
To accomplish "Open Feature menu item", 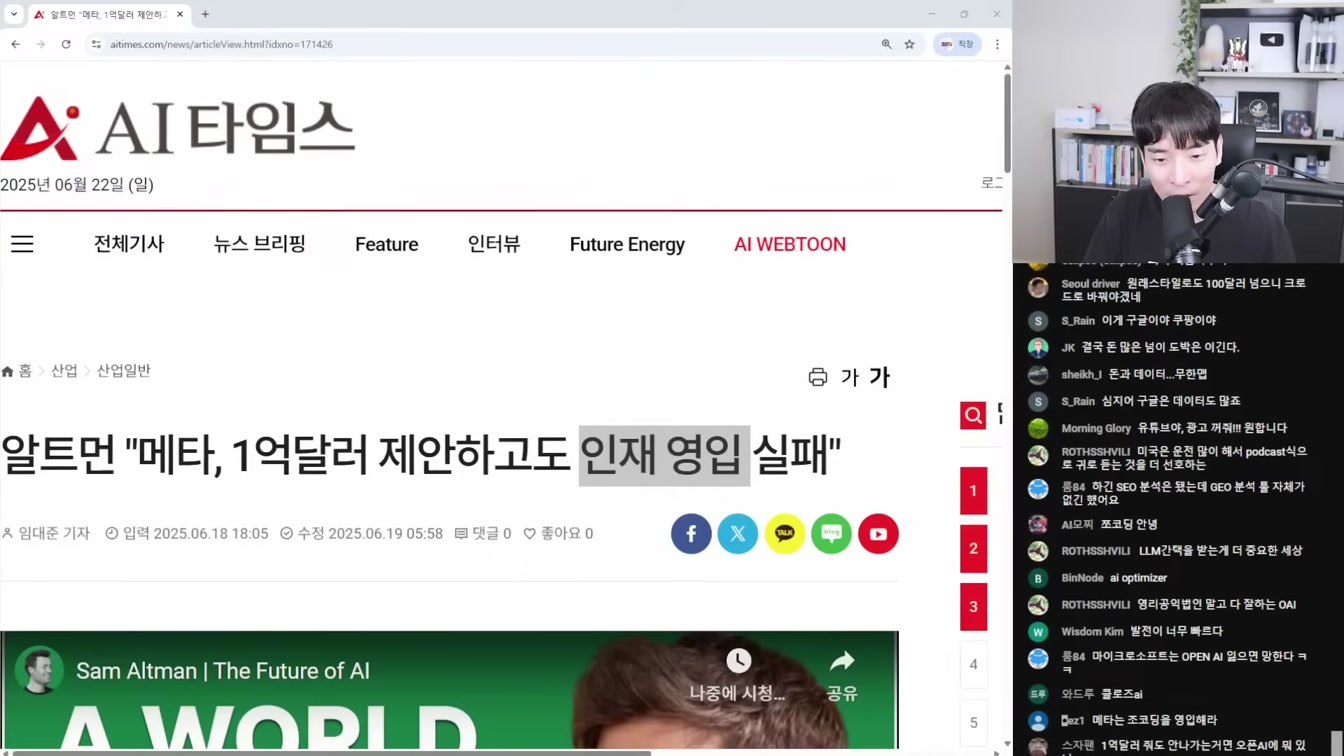I will tap(387, 244).
